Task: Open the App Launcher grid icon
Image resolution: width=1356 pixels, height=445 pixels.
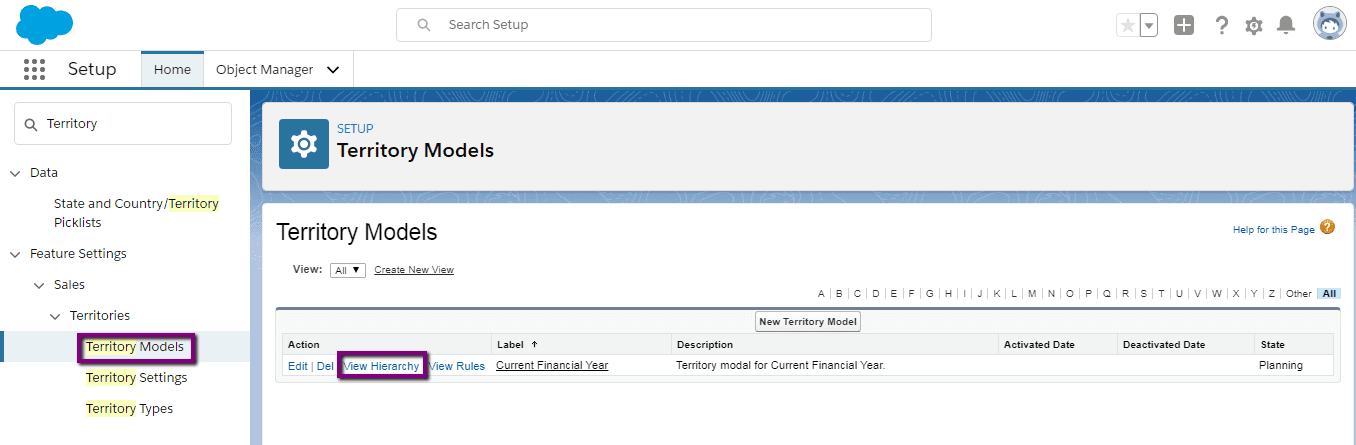Action: point(34,69)
